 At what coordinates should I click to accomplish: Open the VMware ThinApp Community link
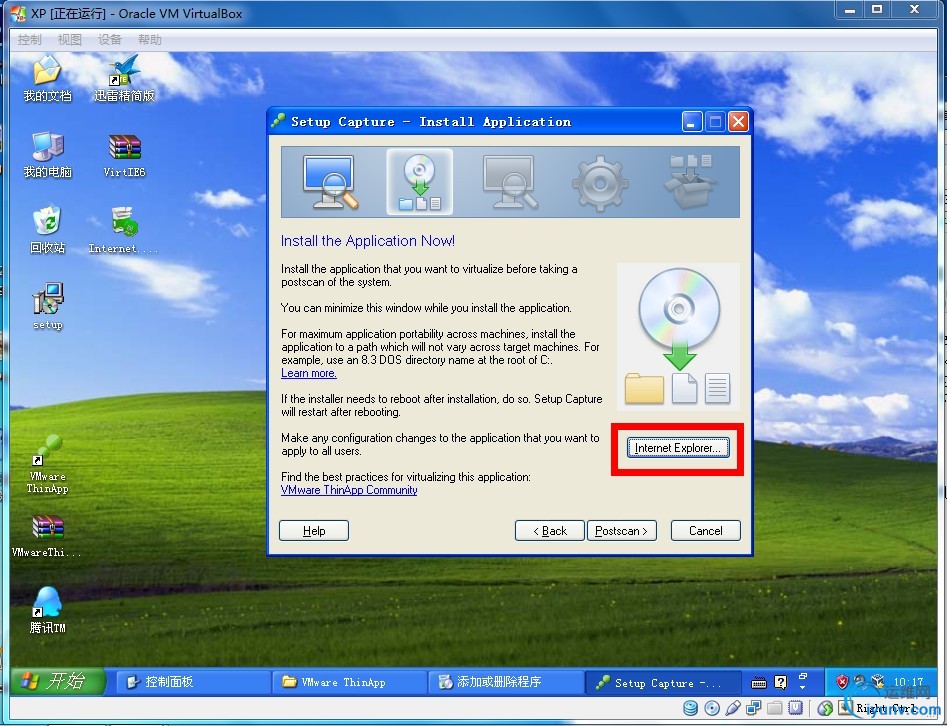349,490
